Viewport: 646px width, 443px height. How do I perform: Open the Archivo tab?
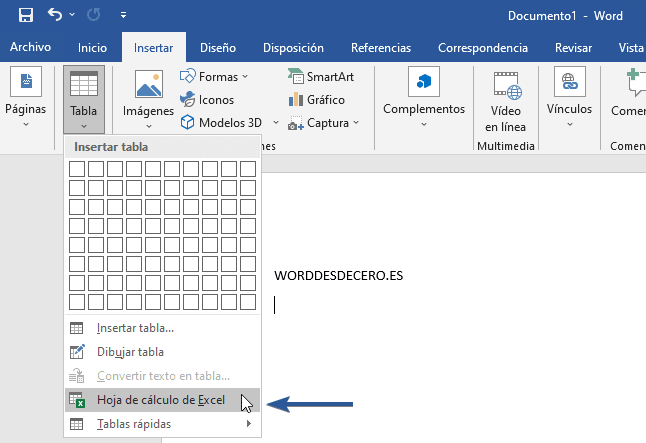[x=30, y=47]
